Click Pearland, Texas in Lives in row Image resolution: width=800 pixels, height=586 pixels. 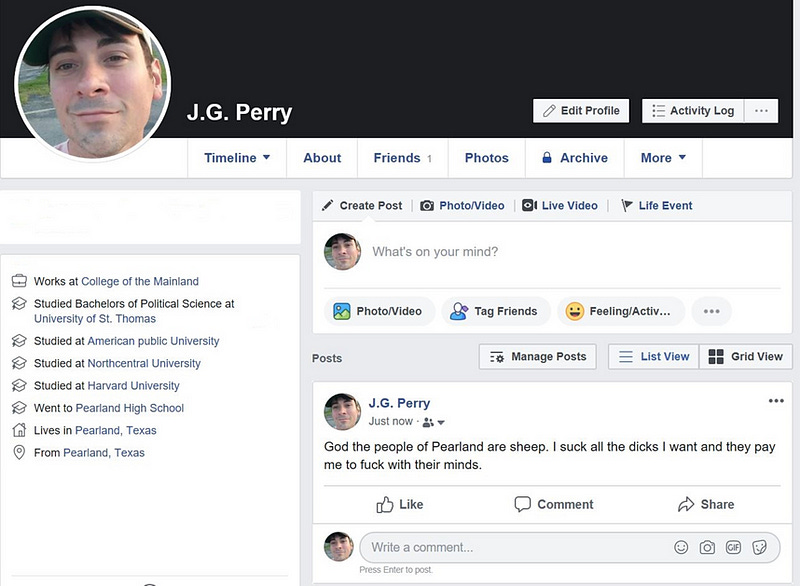pyautogui.click(x=116, y=430)
